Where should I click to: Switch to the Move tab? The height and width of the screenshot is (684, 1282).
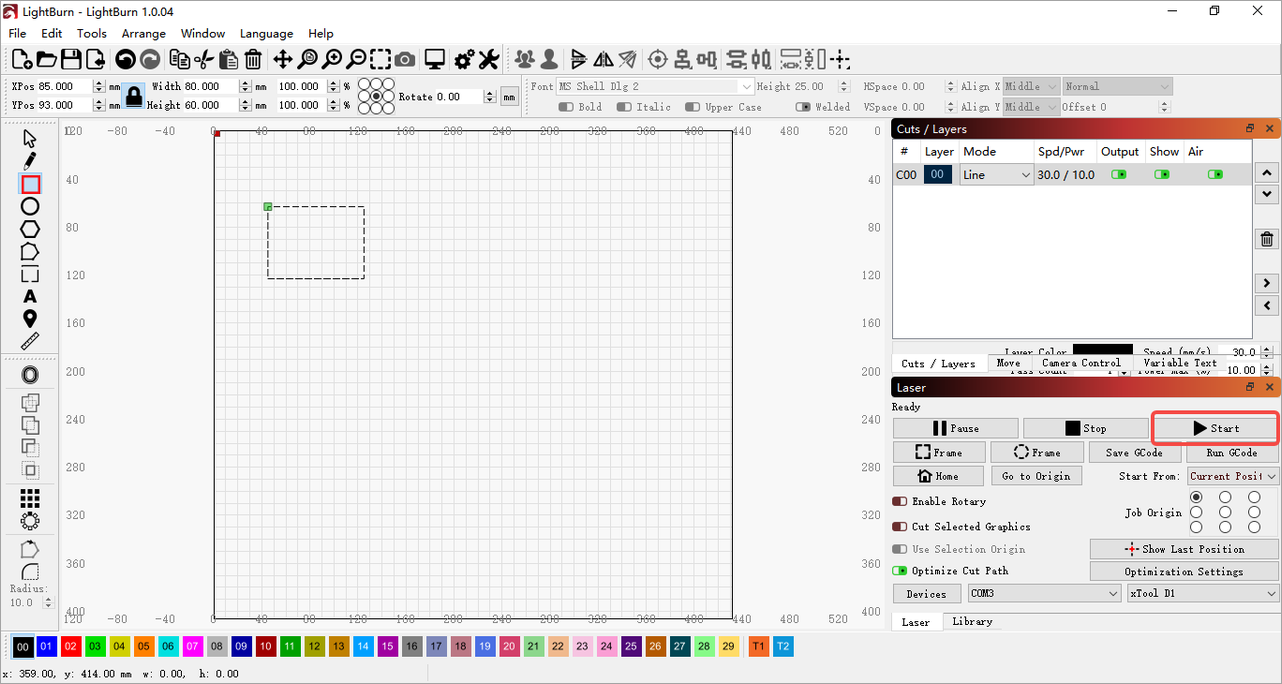click(x=1008, y=363)
